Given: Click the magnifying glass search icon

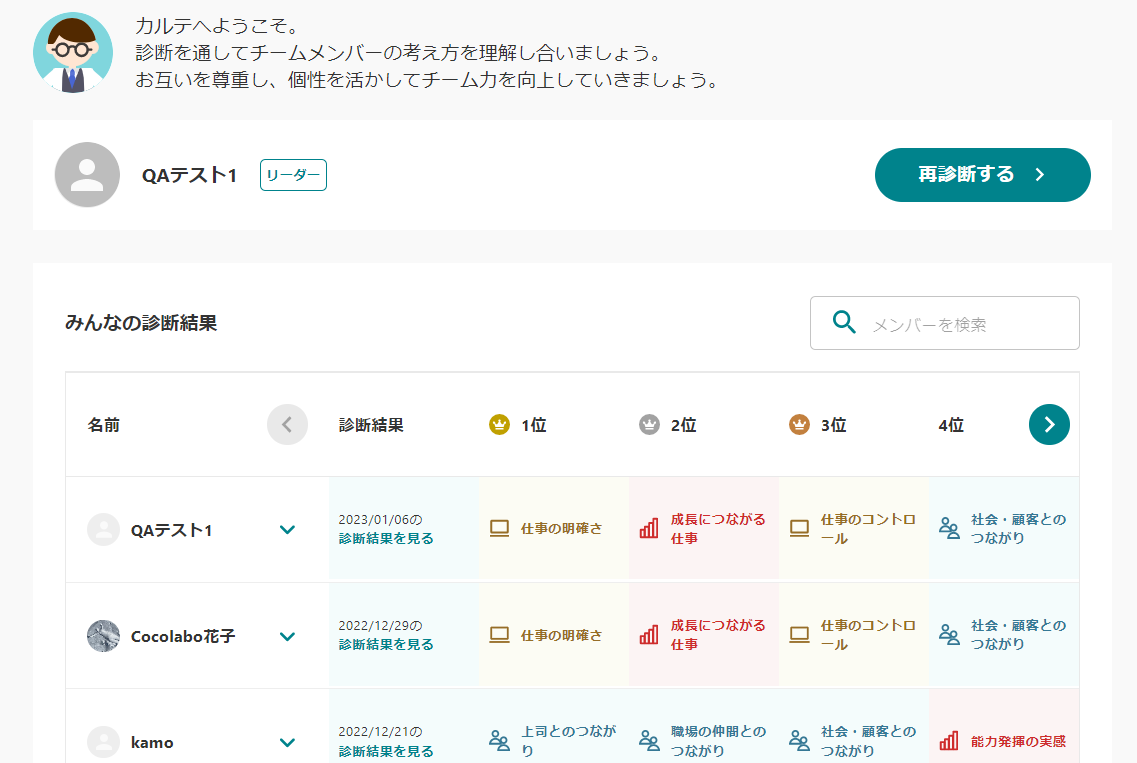Looking at the screenshot, I should click(845, 322).
